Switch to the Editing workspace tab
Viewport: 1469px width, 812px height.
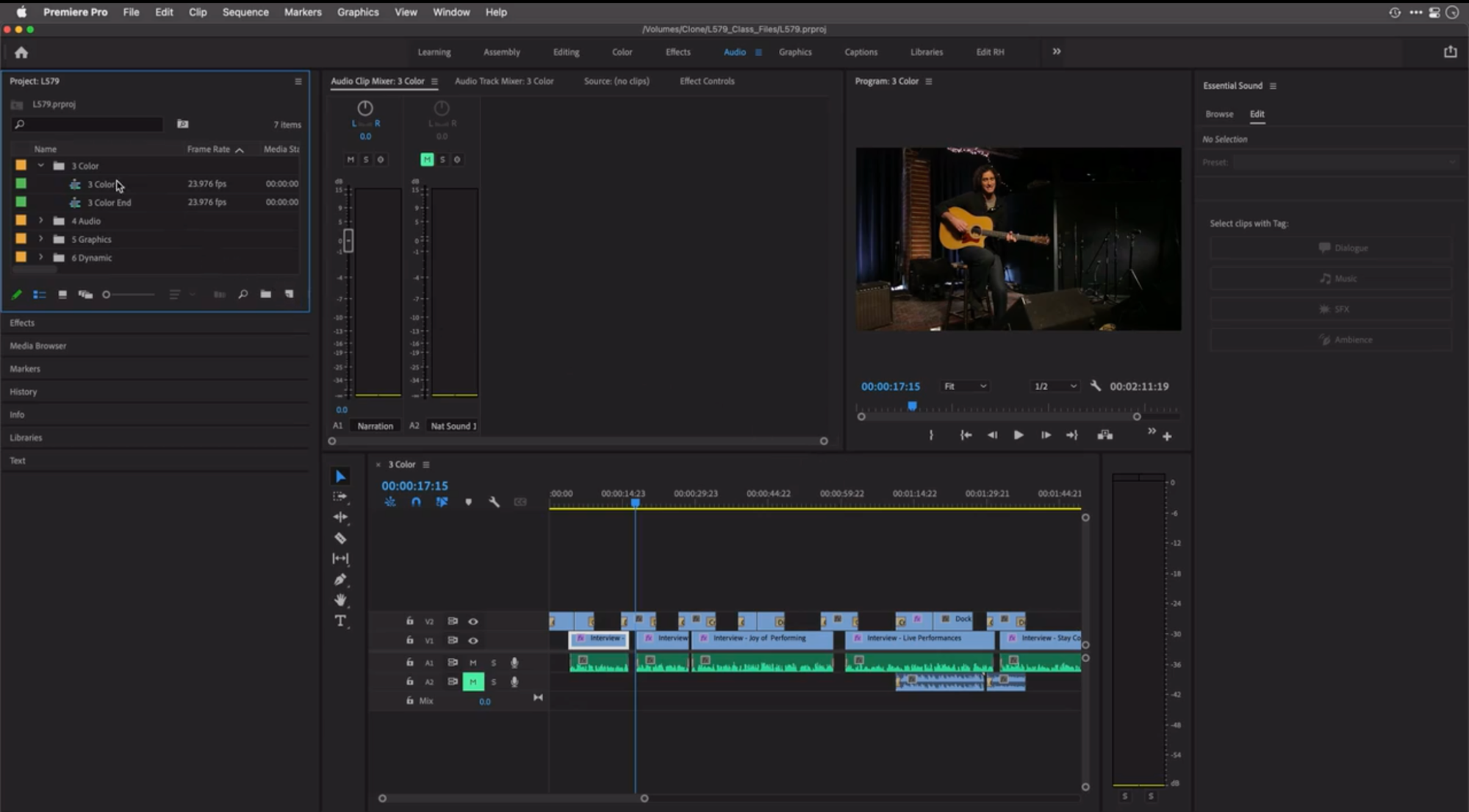coord(566,51)
